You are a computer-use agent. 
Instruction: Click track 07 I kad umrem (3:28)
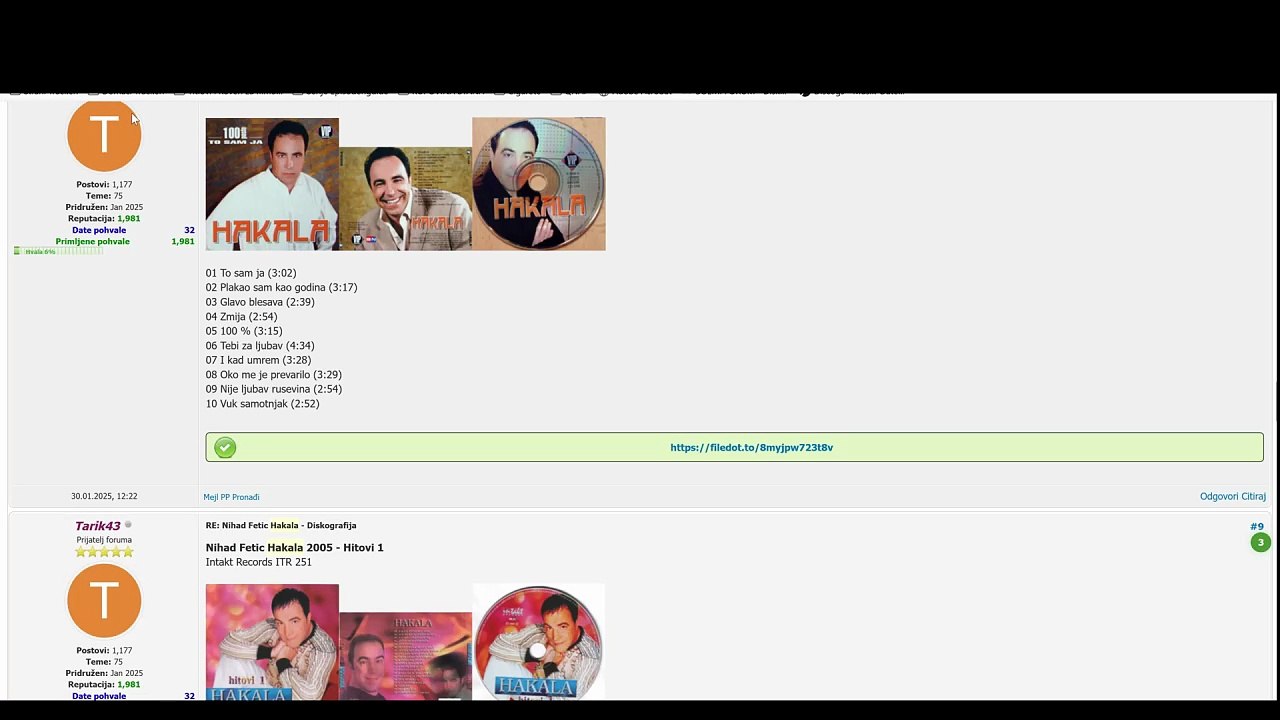259,360
